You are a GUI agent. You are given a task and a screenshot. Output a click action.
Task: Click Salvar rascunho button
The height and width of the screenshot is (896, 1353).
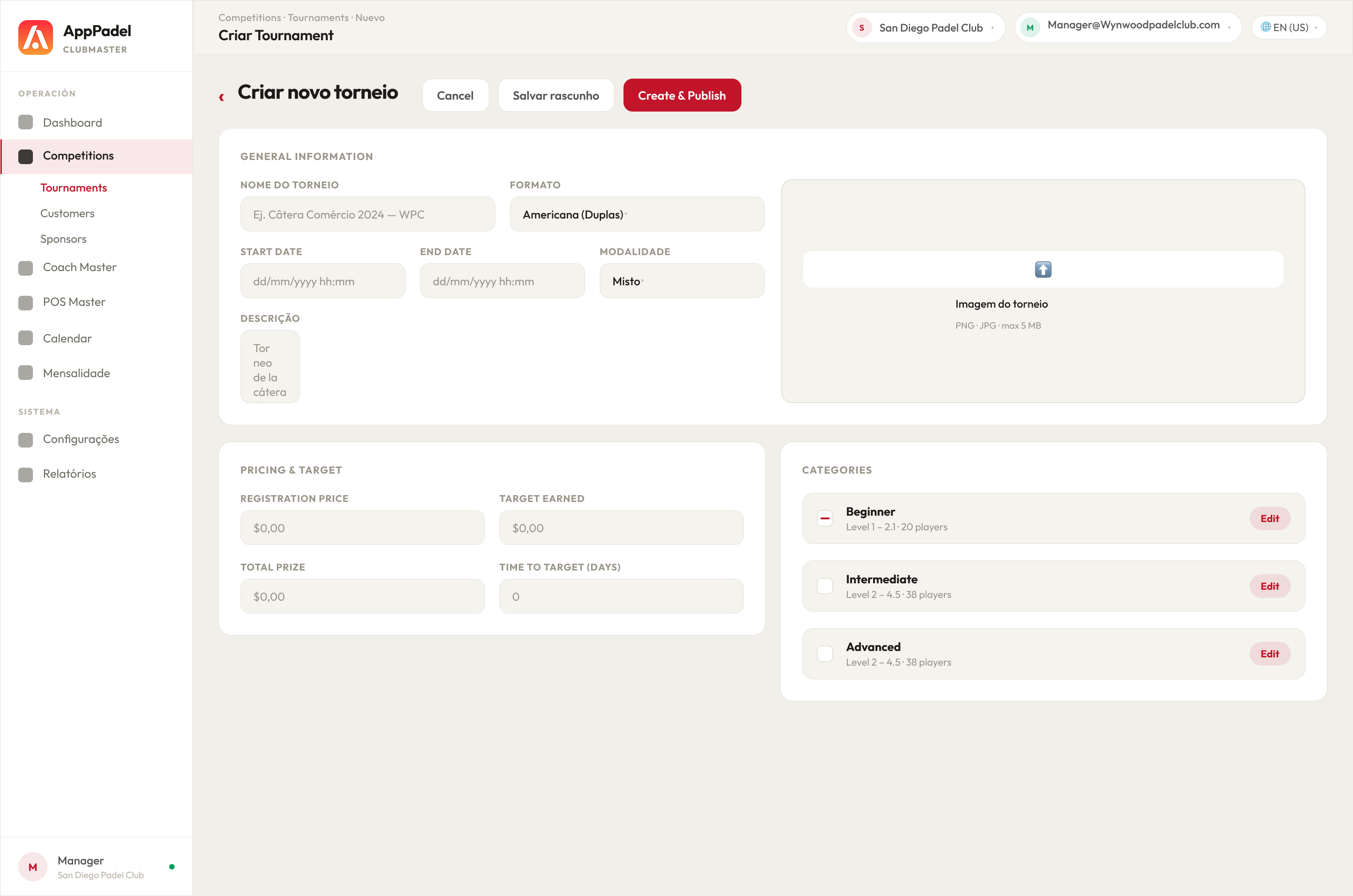pyautogui.click(x=555, y=96)
